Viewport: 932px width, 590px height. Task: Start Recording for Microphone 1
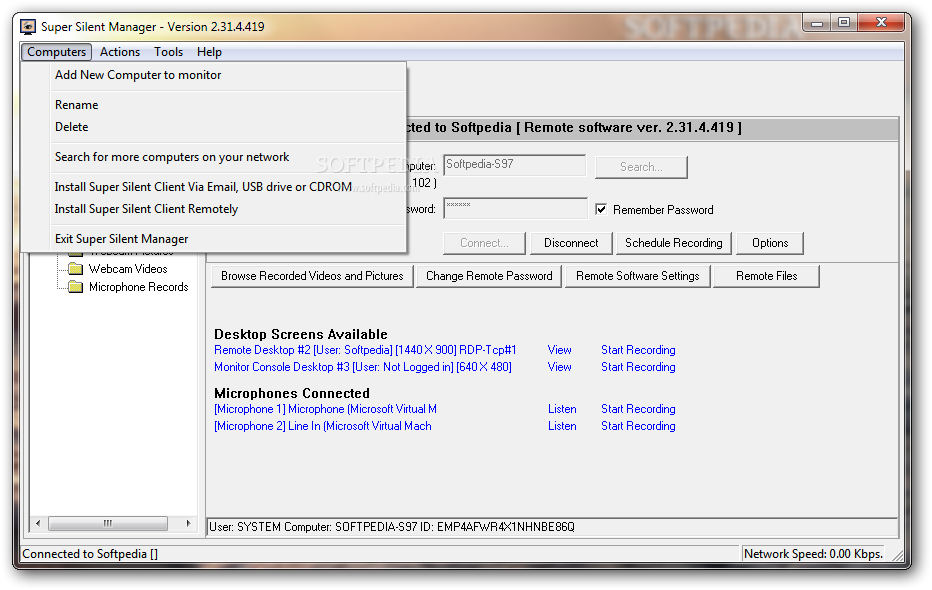point(638,409)
